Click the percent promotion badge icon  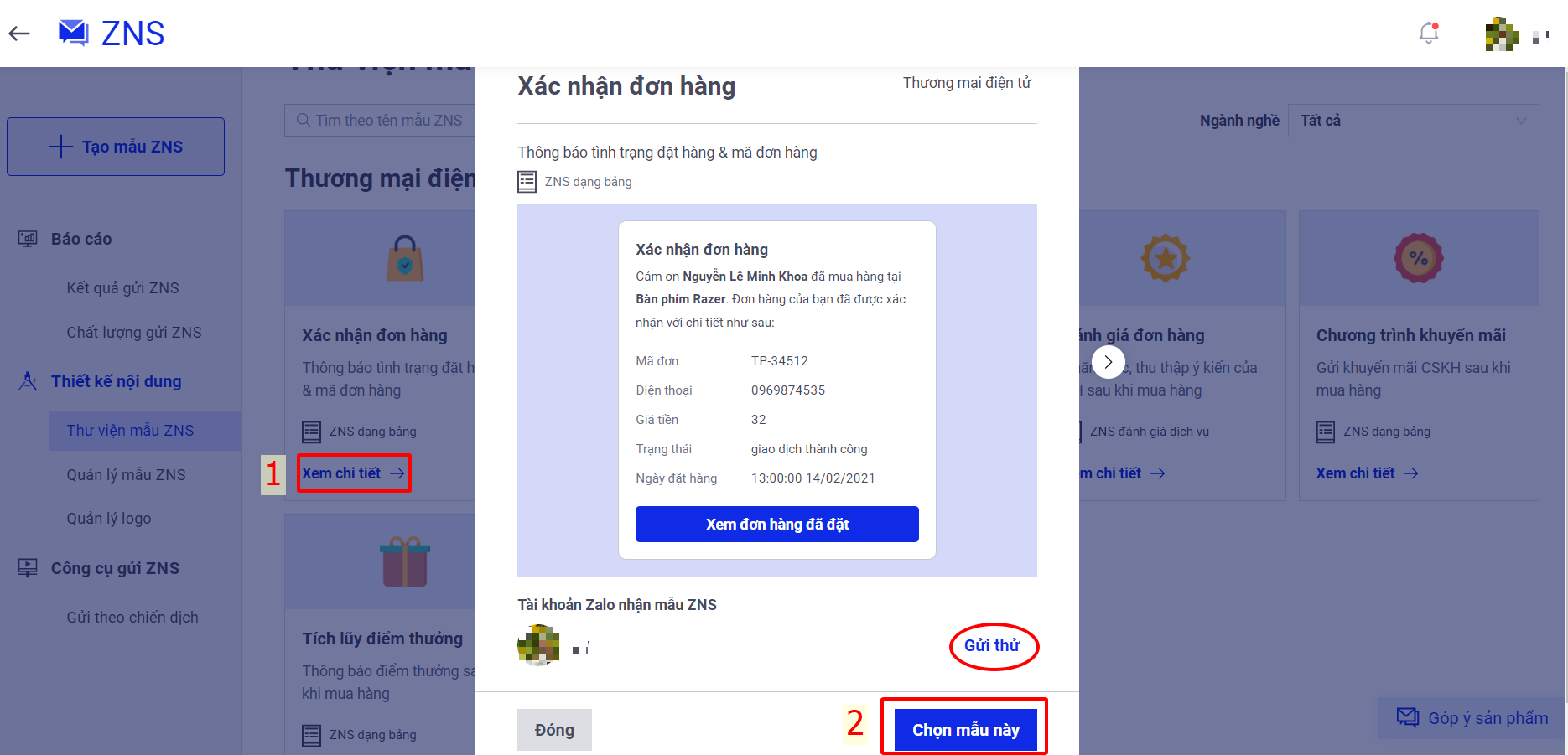[x=1418, y=257]
